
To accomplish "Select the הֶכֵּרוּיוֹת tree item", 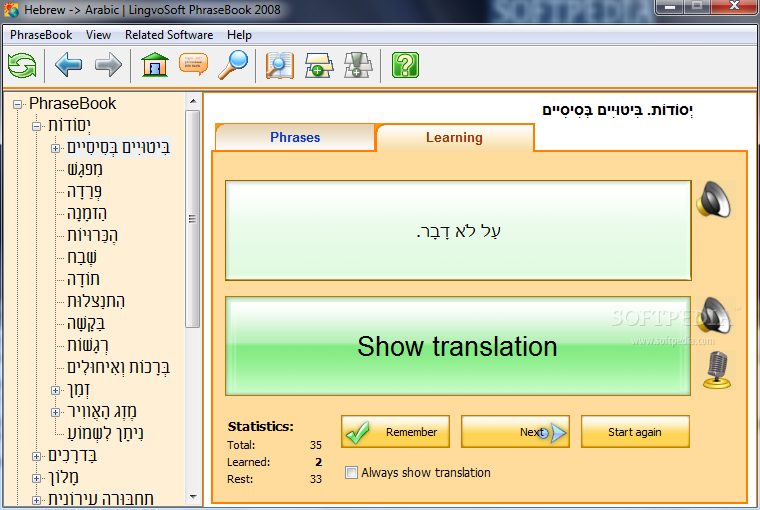I will [93, 235].
